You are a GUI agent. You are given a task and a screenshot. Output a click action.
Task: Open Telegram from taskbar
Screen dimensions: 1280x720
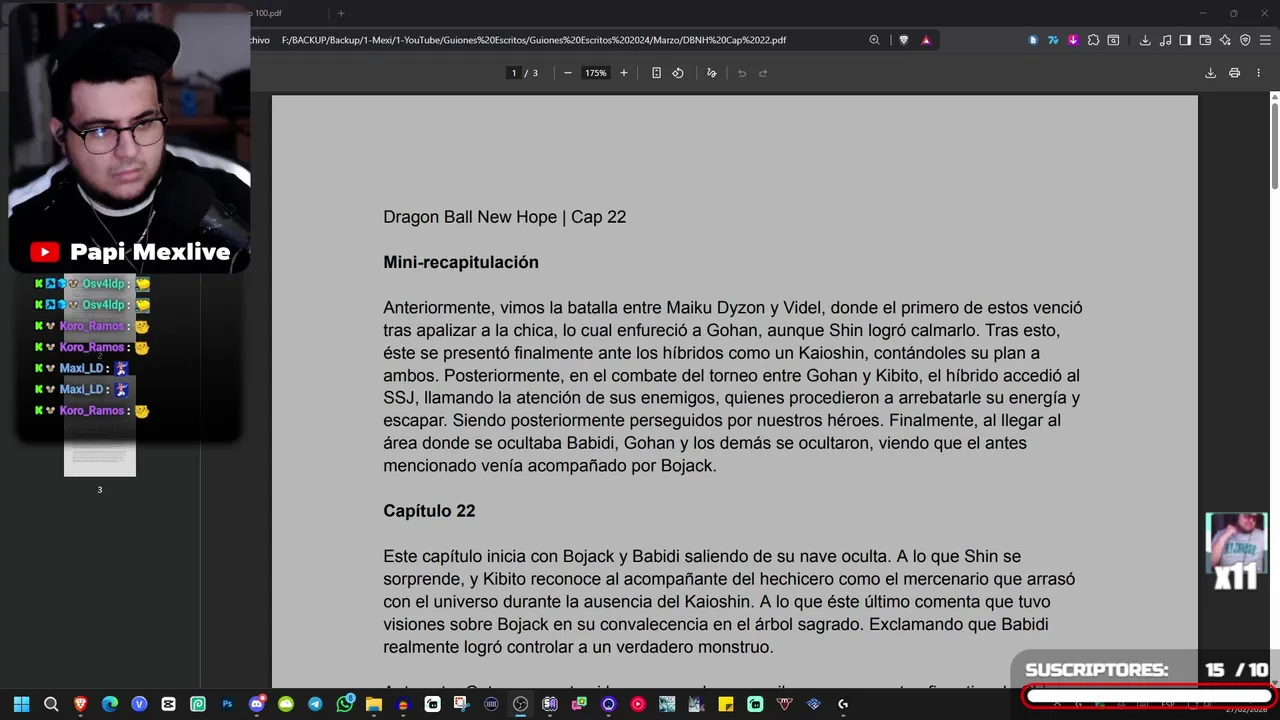pos(315,704)
